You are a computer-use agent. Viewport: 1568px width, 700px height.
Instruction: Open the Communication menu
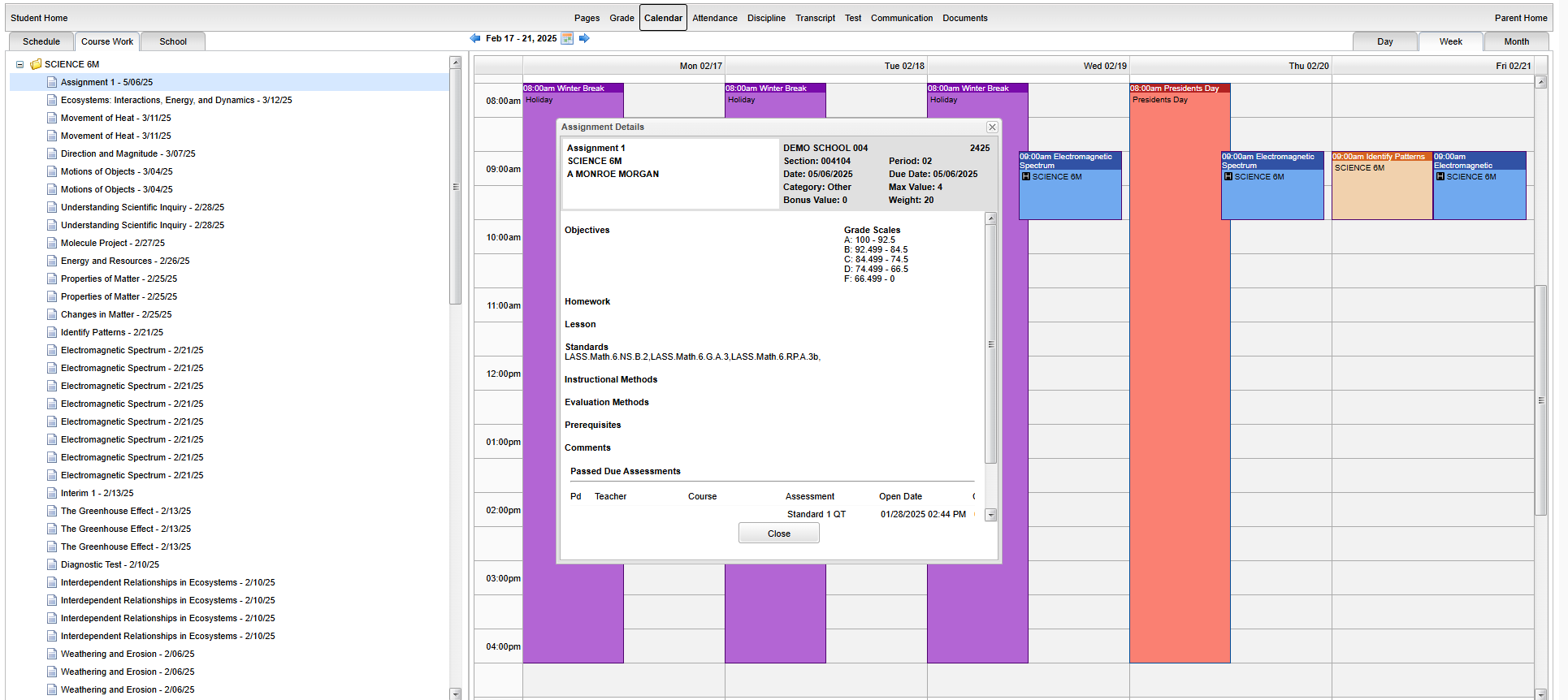click(902, 18)
